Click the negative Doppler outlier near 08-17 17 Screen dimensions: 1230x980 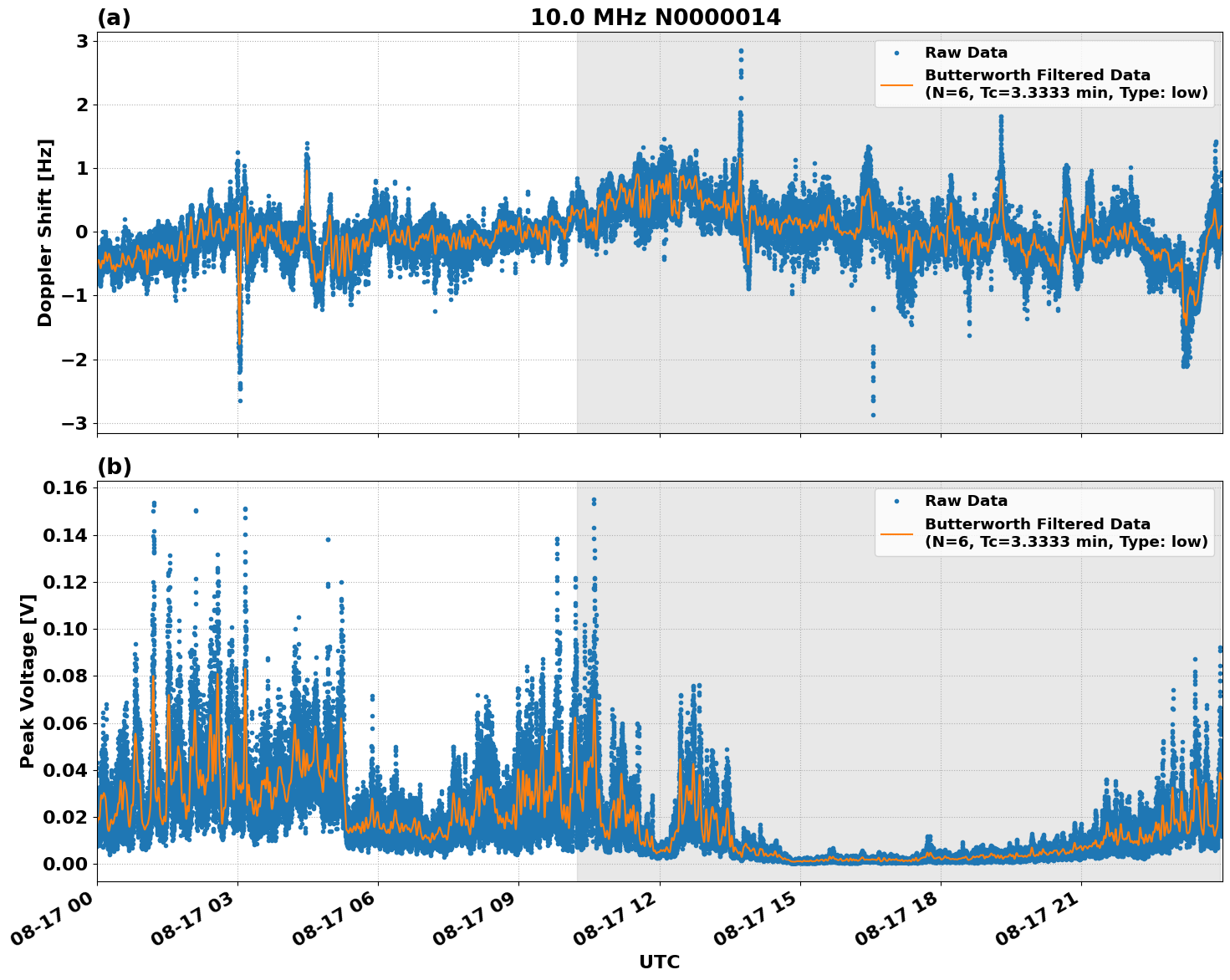tap(873, 414)
